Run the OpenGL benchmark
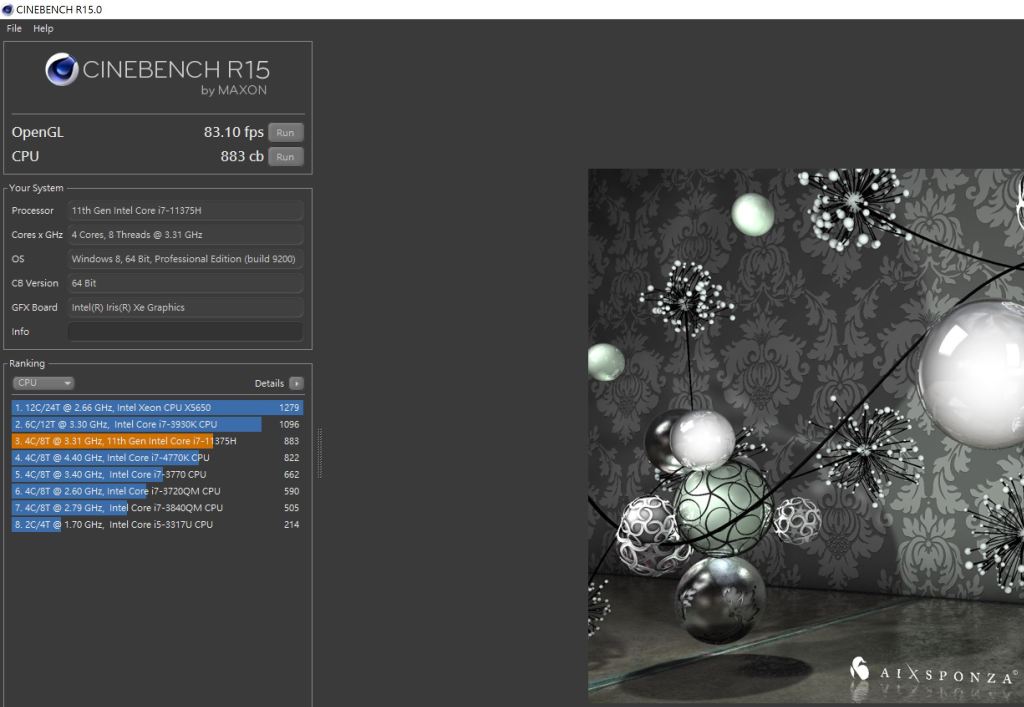This screenshot has height=707, width=1024. (x=285, y=132)
